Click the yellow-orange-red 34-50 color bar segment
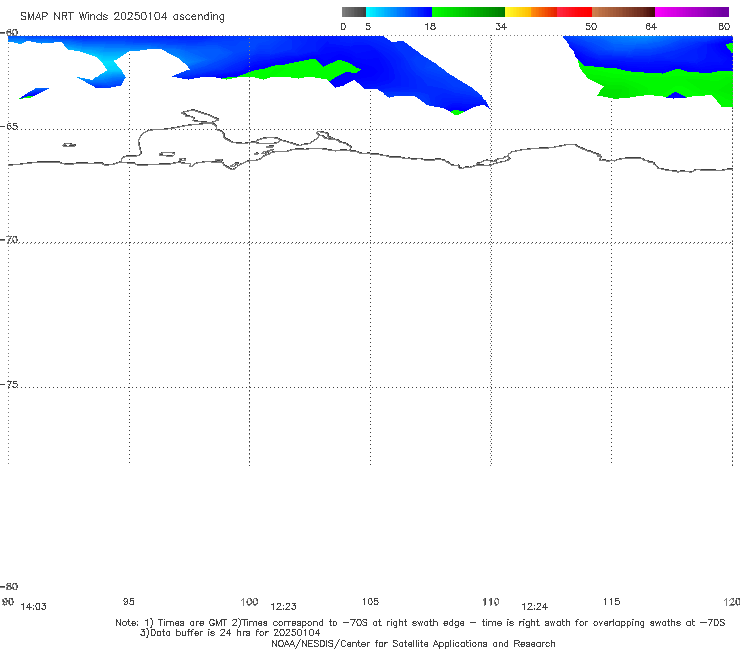Image resolution: width=740 pixels, height=650 pixels. point(548,12)
